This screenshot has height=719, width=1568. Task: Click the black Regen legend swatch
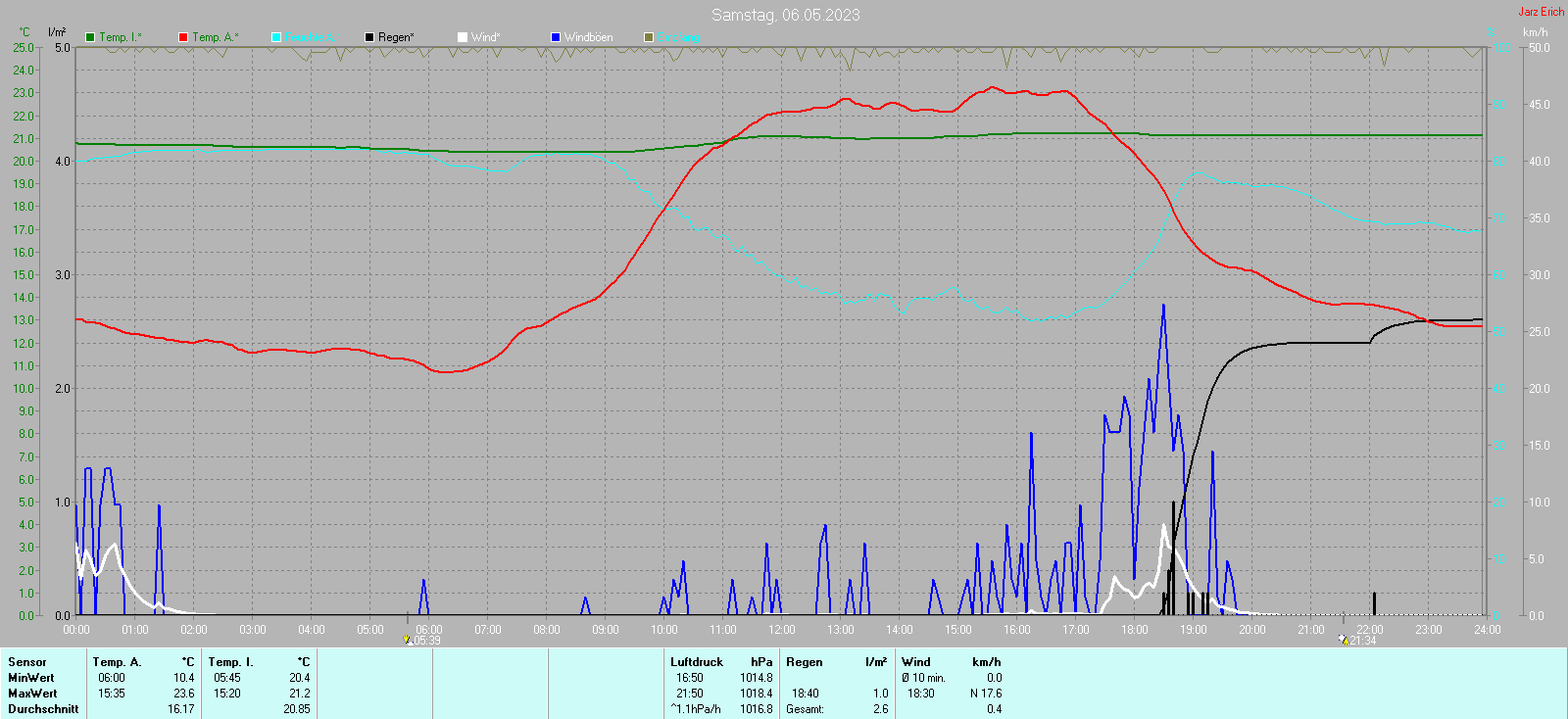[369, 37]
